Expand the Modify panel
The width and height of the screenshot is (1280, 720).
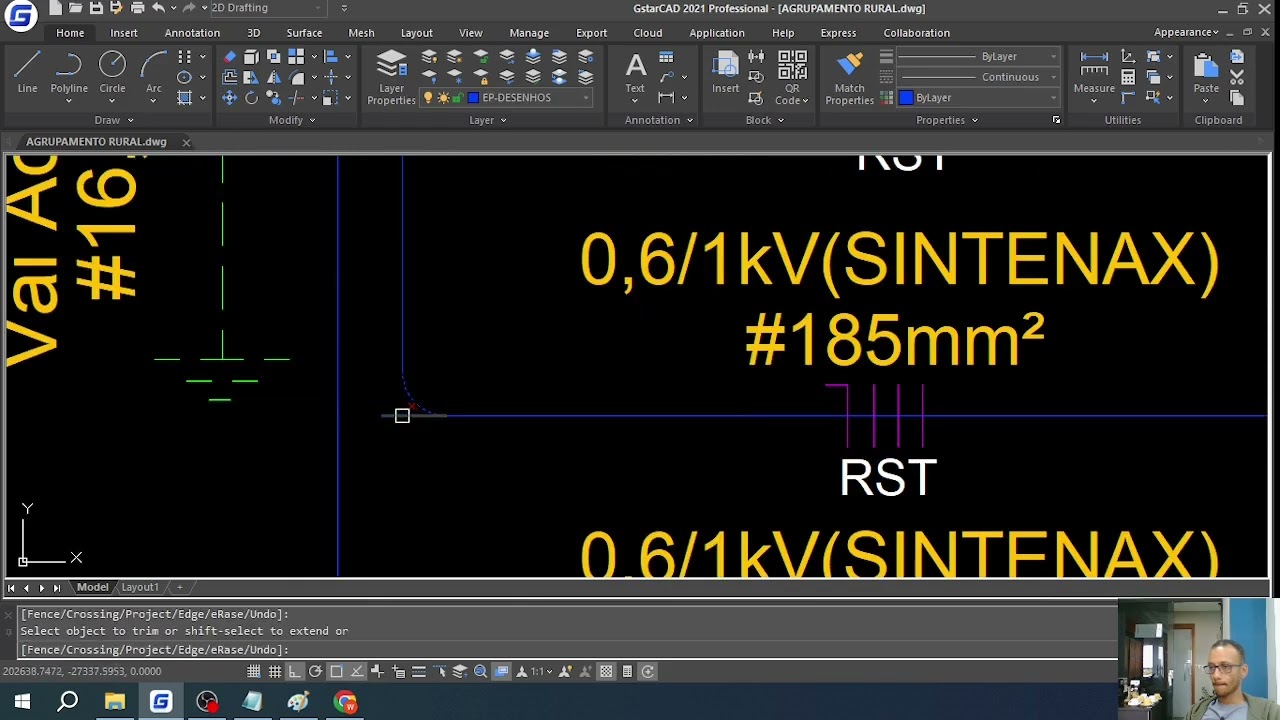292,120
